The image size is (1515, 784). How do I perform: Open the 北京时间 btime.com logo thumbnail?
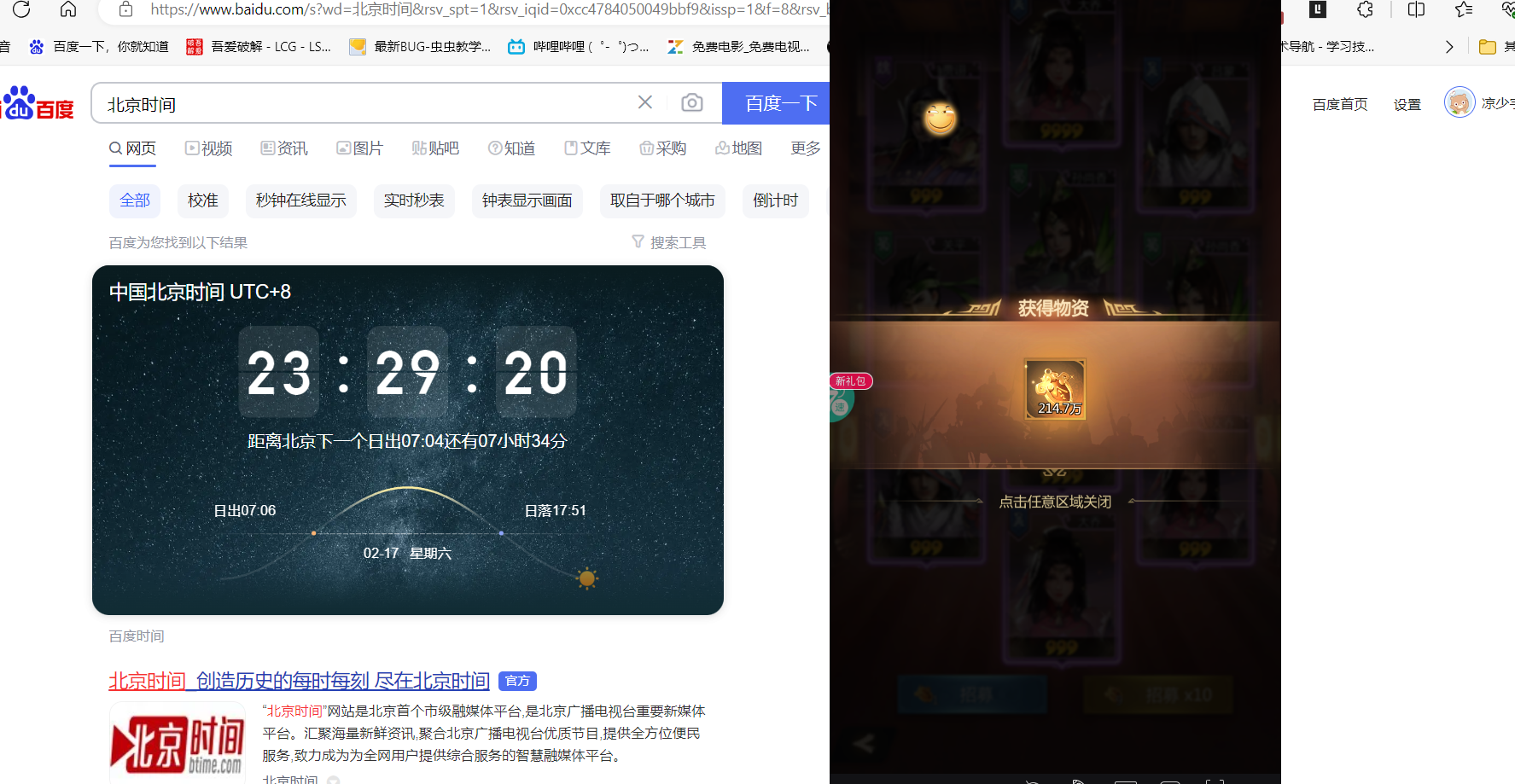pos(178,743)
